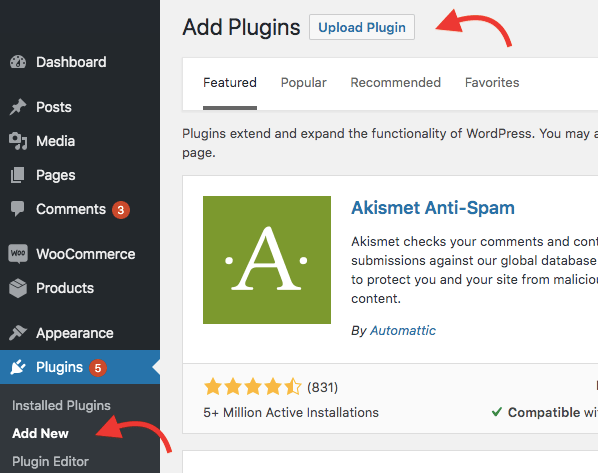Switch to the Popular tab
Image resolution: width=598 pixels, height=473 pixels.
pyautogui.click(x=304, y=83)
